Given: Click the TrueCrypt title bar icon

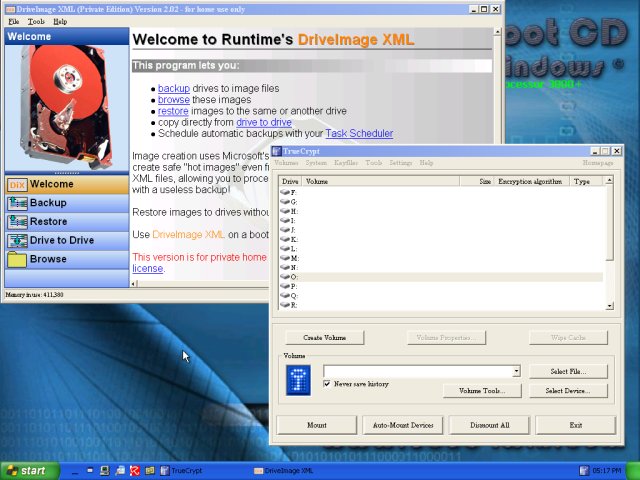Looking at the screenshot, I should [x=277, y=151].
